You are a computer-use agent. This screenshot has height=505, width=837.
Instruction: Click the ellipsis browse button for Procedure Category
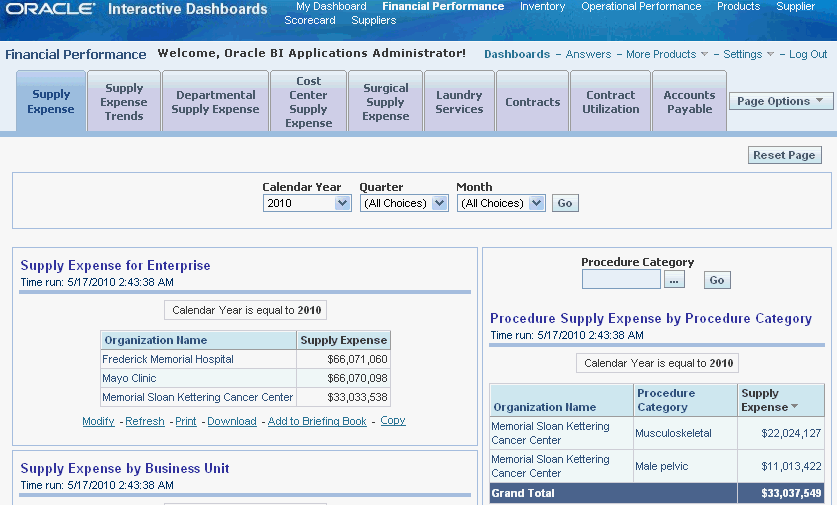tap(674, 279)
